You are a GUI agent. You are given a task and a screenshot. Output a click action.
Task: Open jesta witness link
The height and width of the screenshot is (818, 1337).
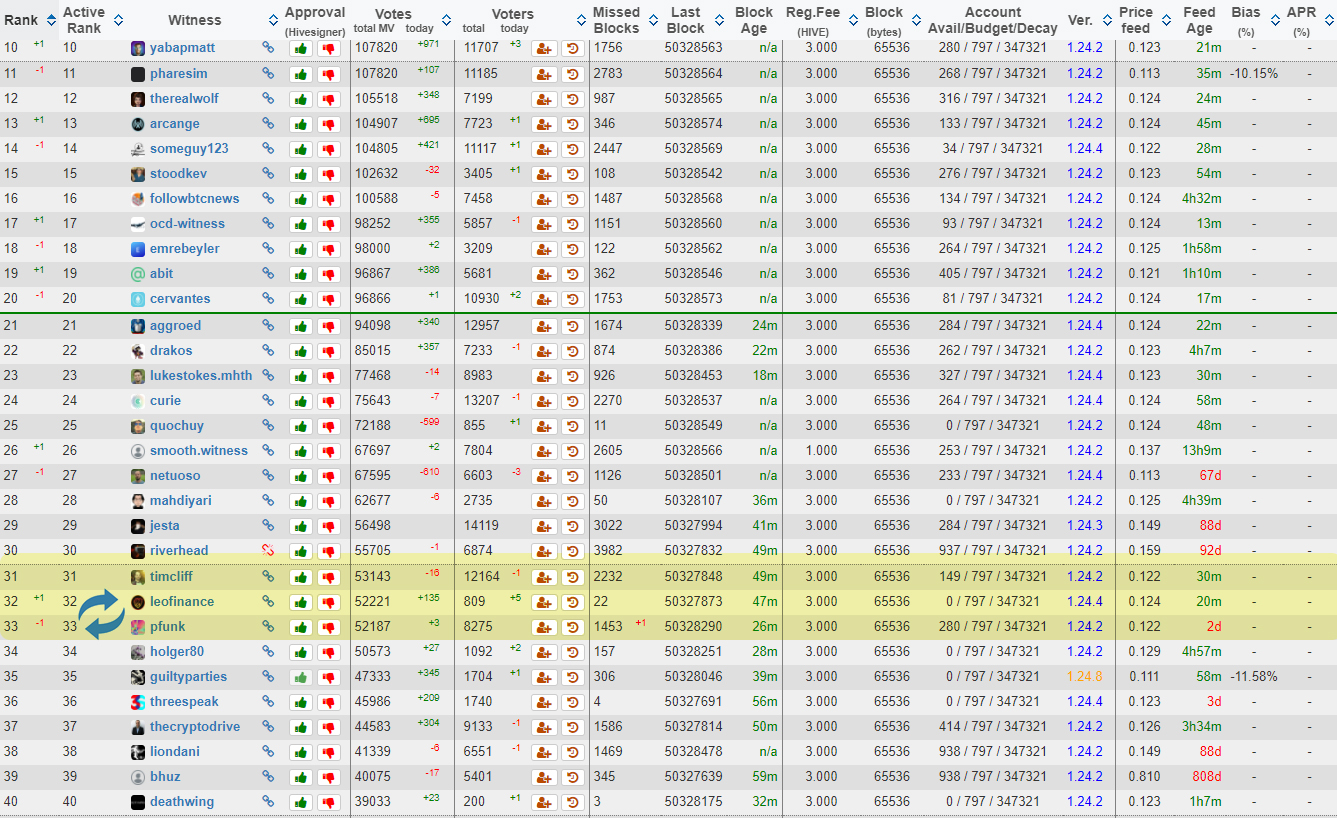pos(165,526)
